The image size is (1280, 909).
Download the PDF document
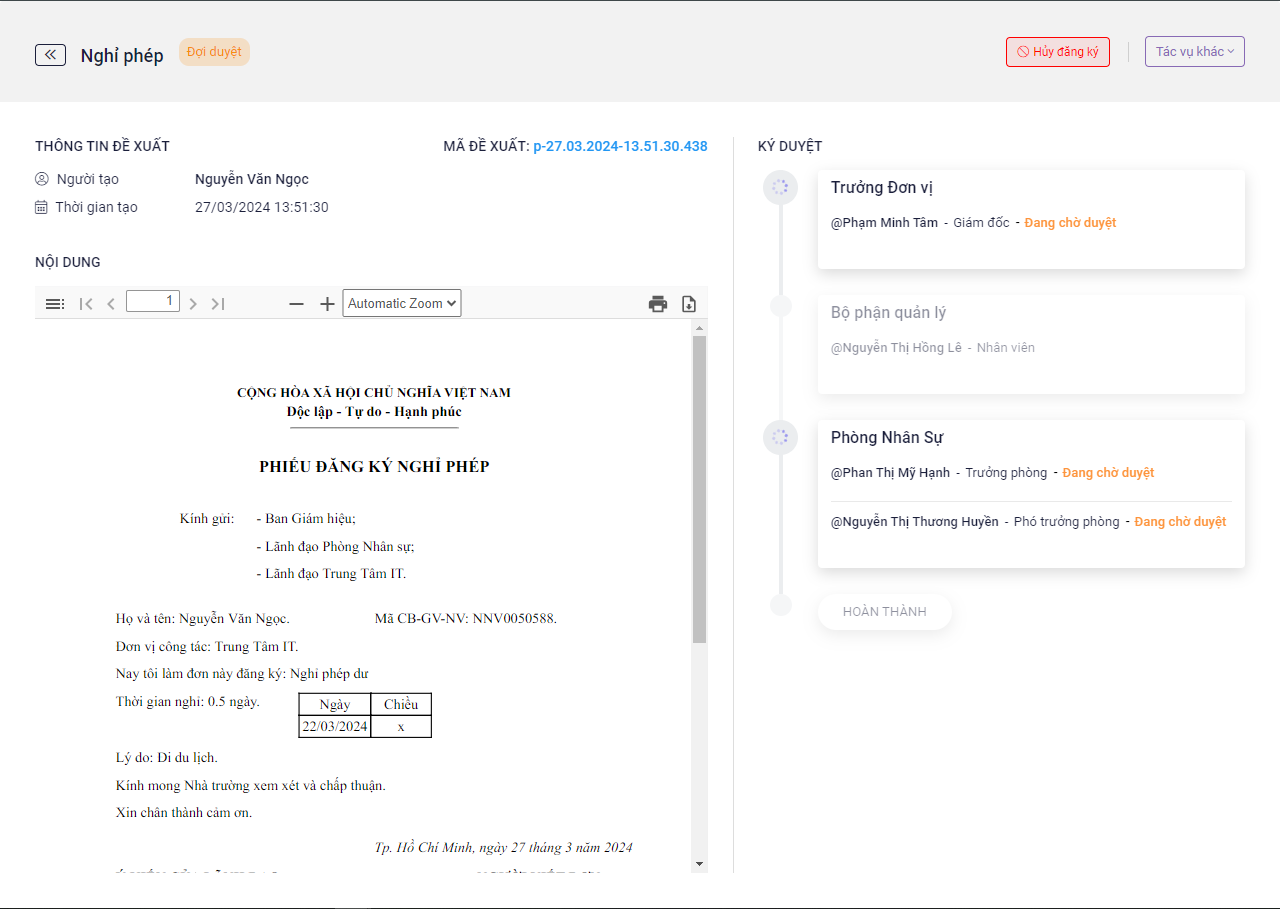[x=689, y=304]
